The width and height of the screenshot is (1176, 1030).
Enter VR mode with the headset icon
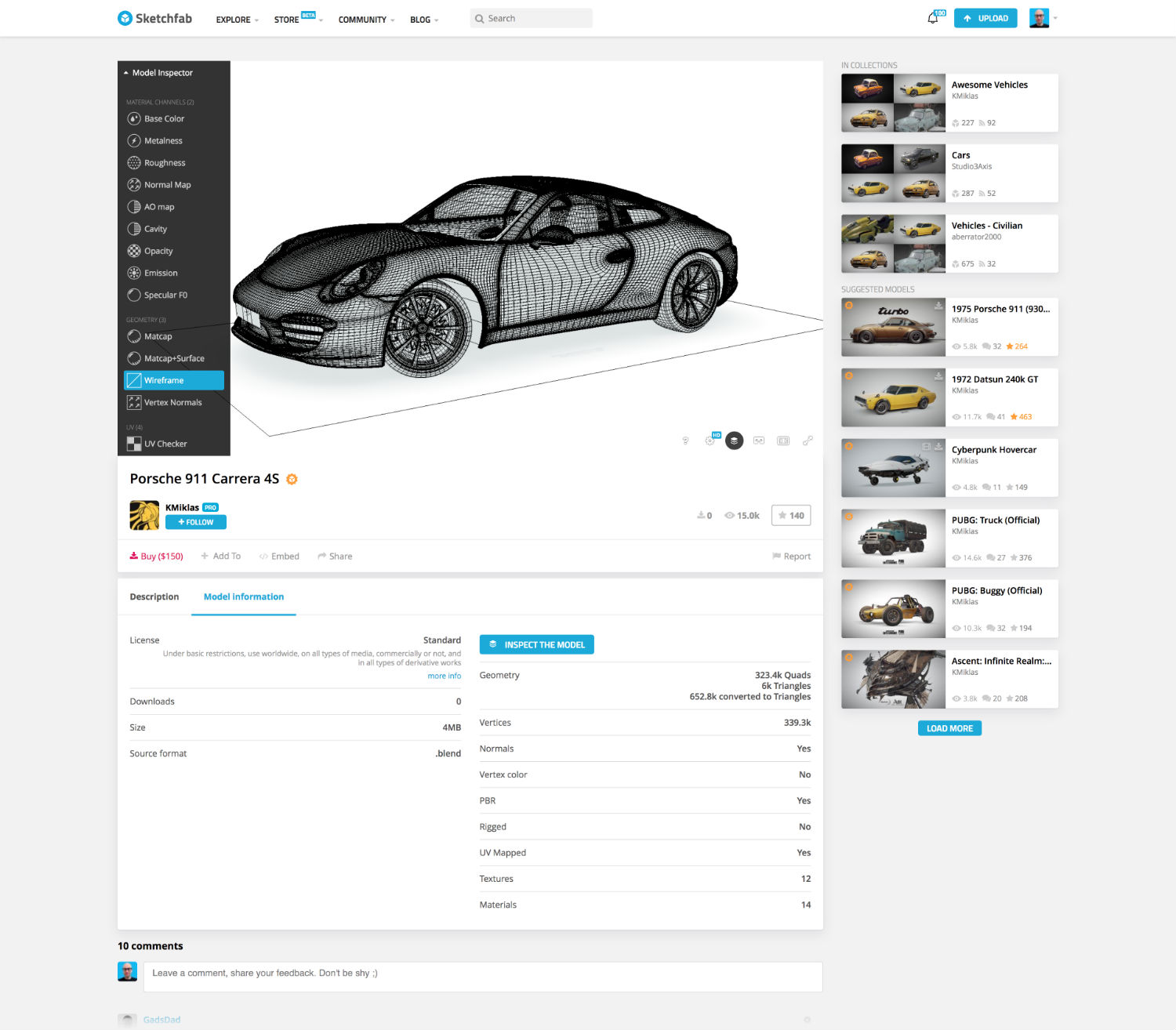(759, 441)
